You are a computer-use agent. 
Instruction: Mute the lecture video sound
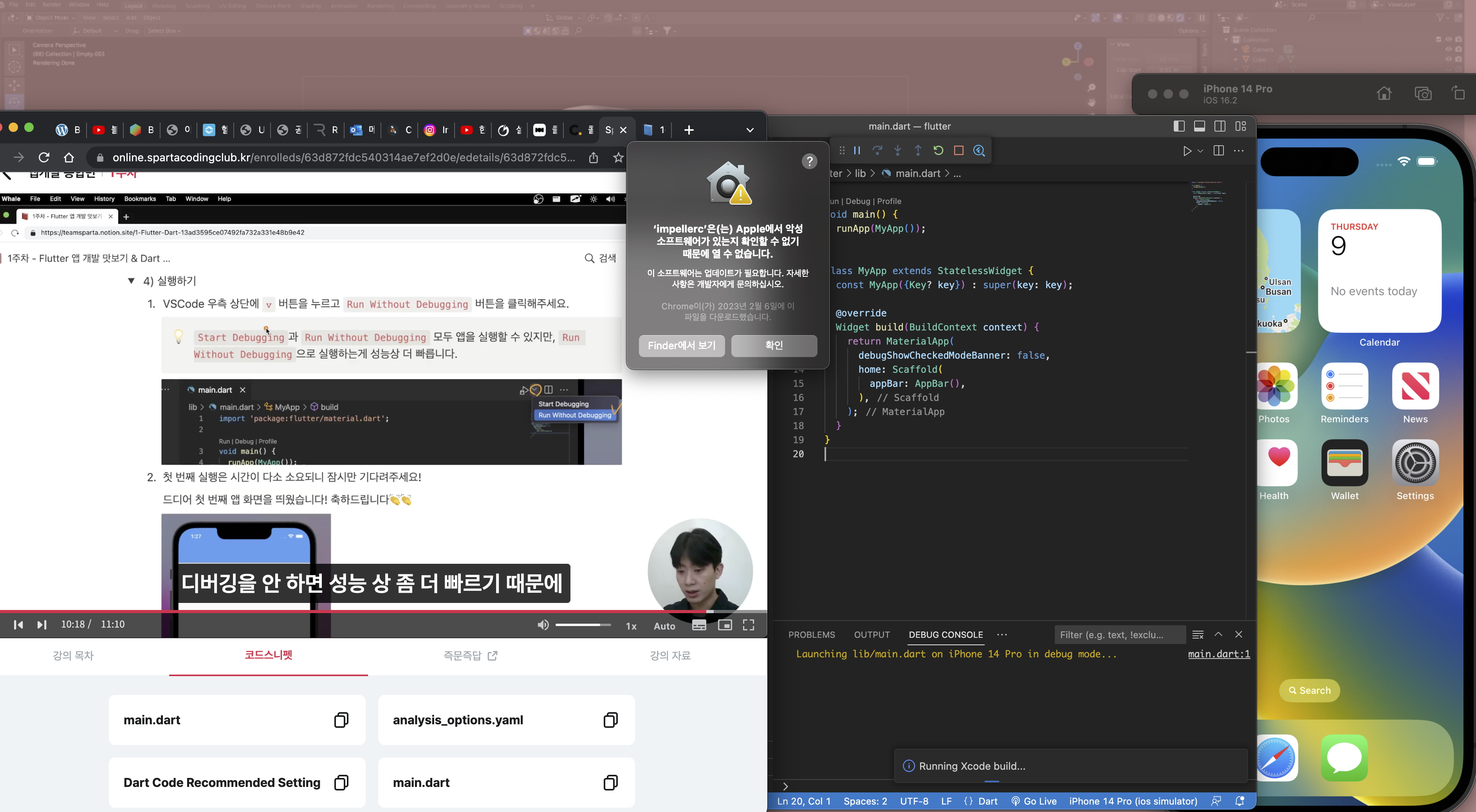pos(543,625)
